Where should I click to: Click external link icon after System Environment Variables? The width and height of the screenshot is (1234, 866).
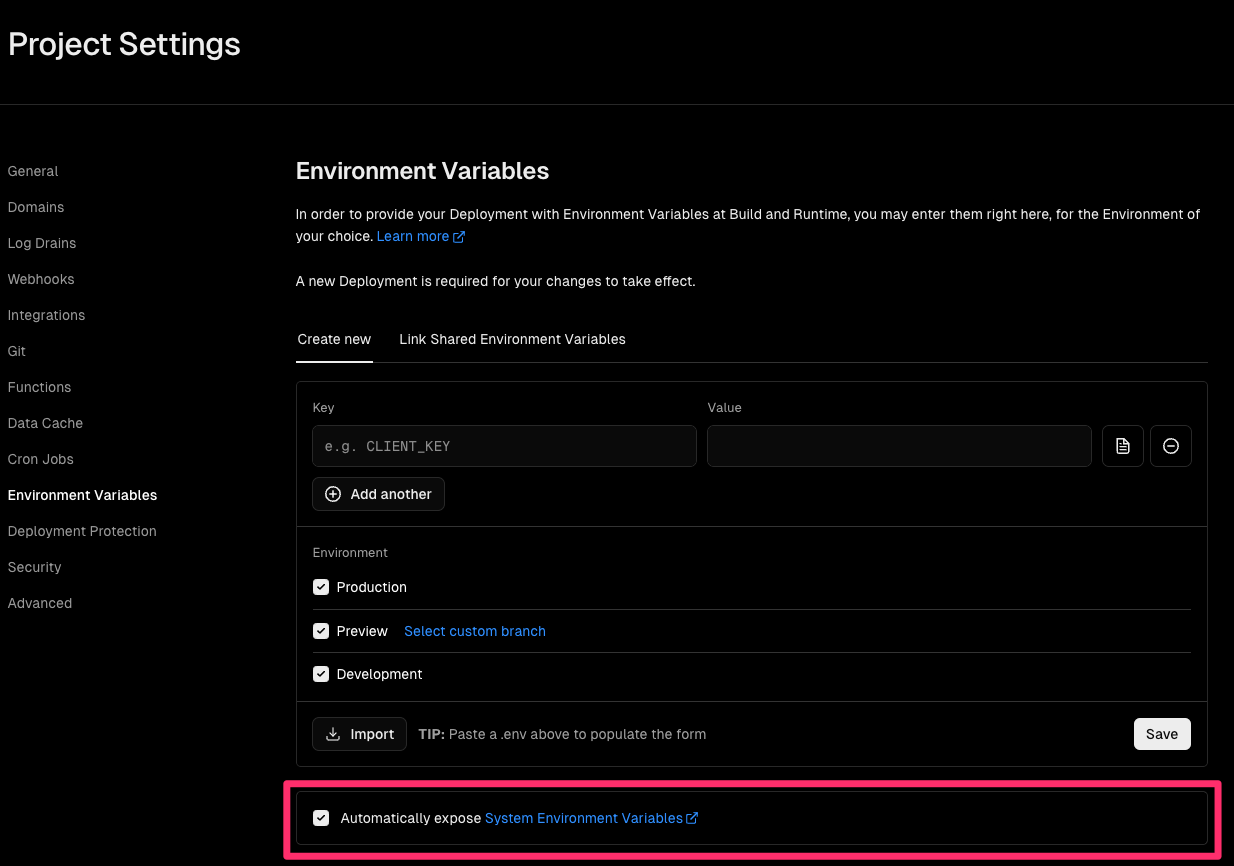(x=692, y=818)
